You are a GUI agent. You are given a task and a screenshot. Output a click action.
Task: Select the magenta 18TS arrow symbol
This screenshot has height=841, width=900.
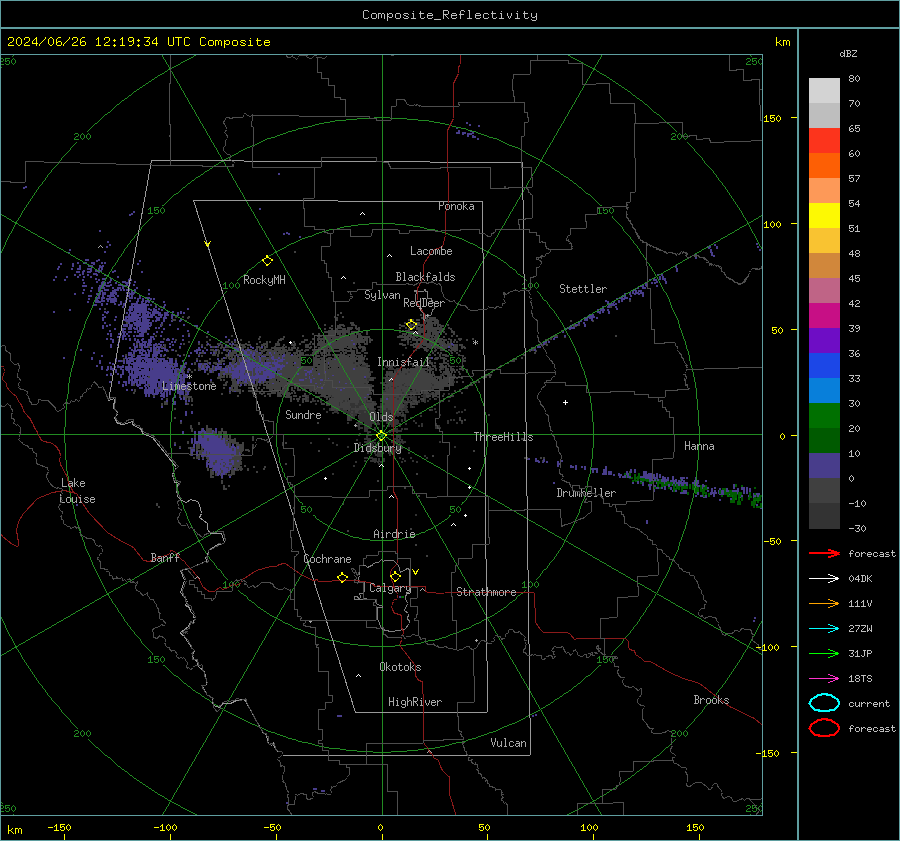(x=824, y=679)
